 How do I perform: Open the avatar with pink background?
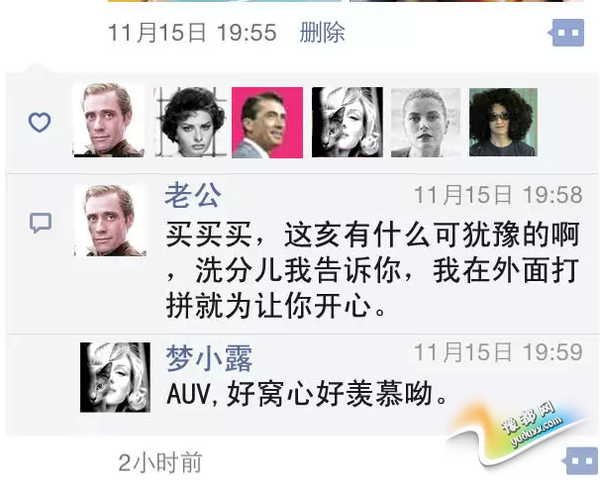tap(267, 122)
